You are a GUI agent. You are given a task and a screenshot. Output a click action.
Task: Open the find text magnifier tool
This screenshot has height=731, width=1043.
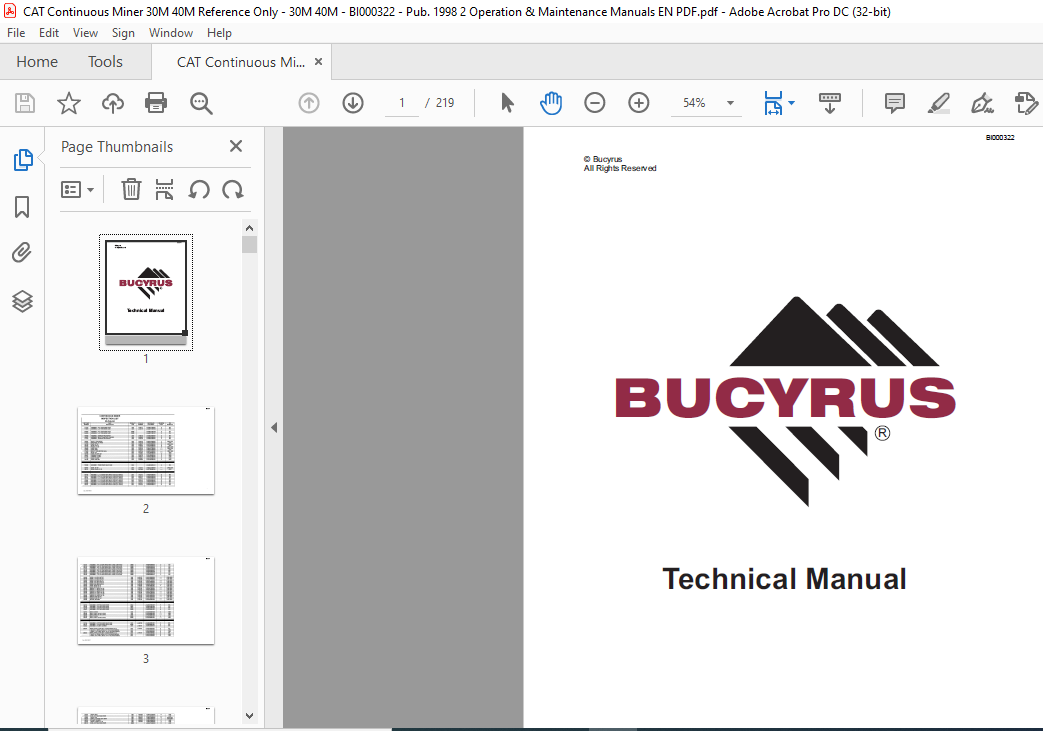tap(201, 103)
